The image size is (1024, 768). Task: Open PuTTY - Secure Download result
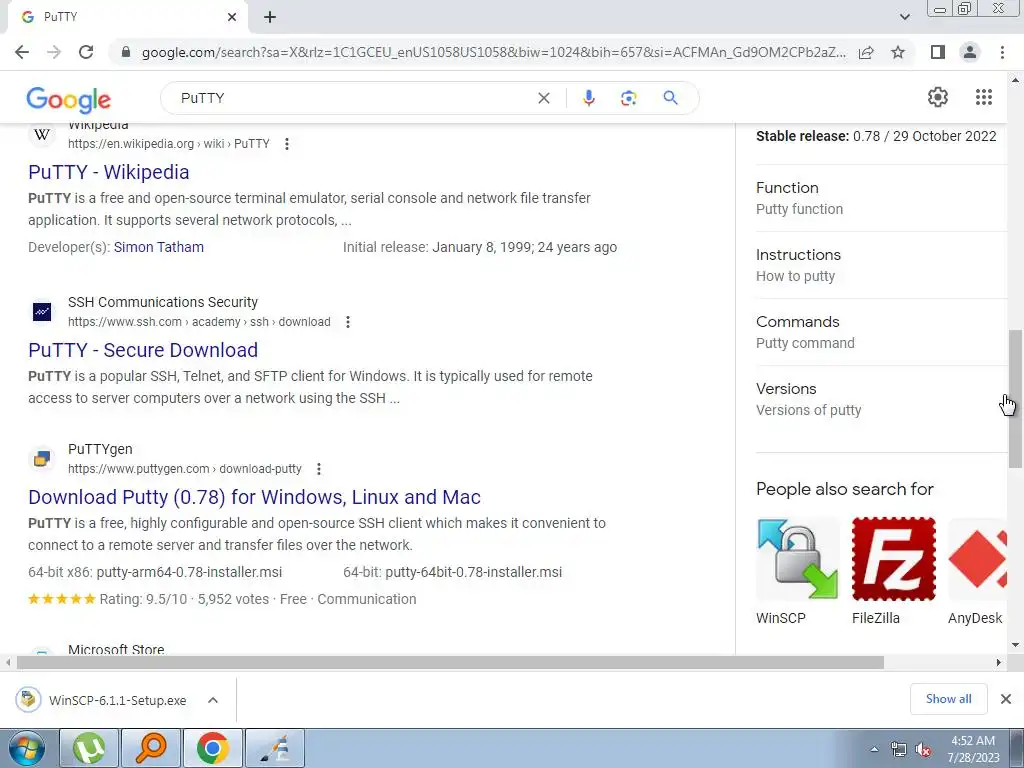(x=143, y=350)
